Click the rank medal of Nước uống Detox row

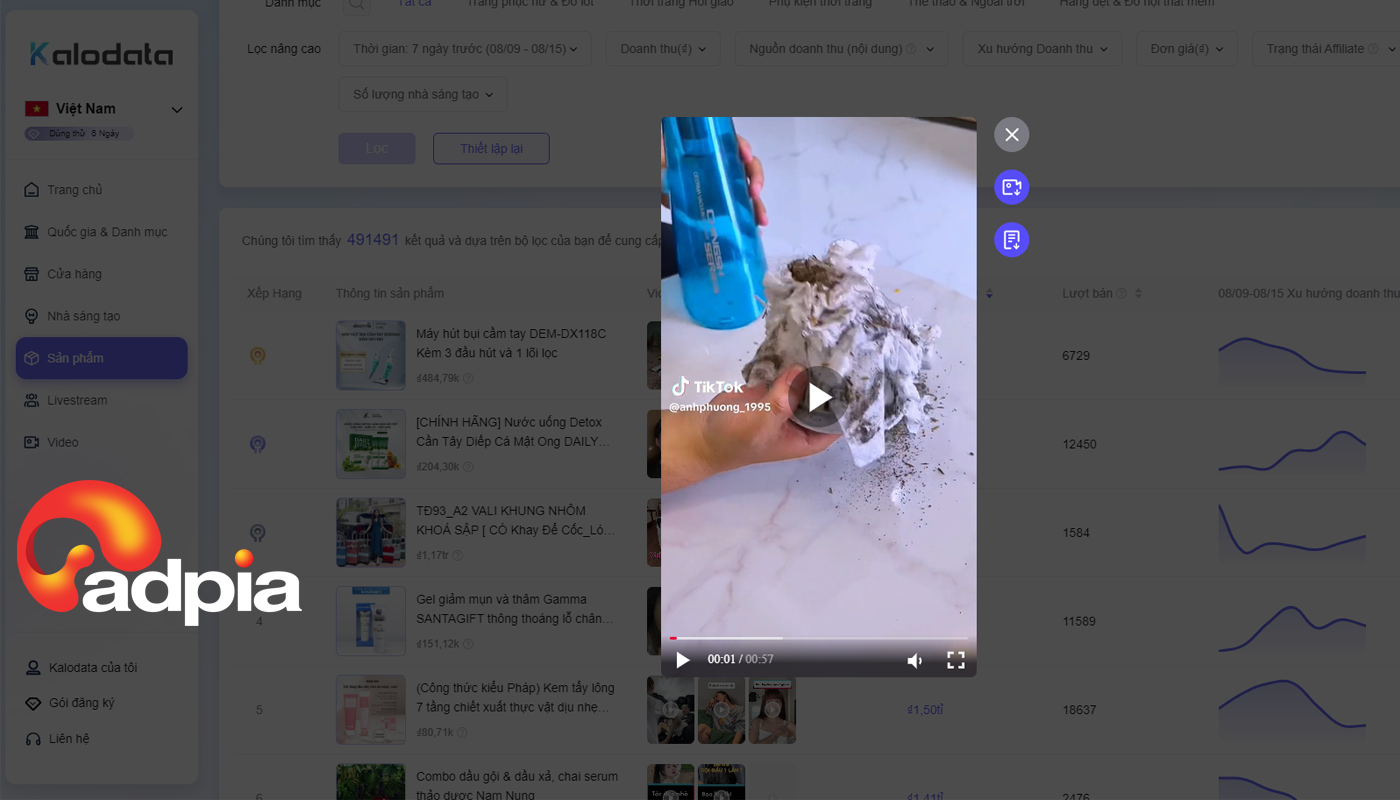pyautogui.click(x=258, y=444)
